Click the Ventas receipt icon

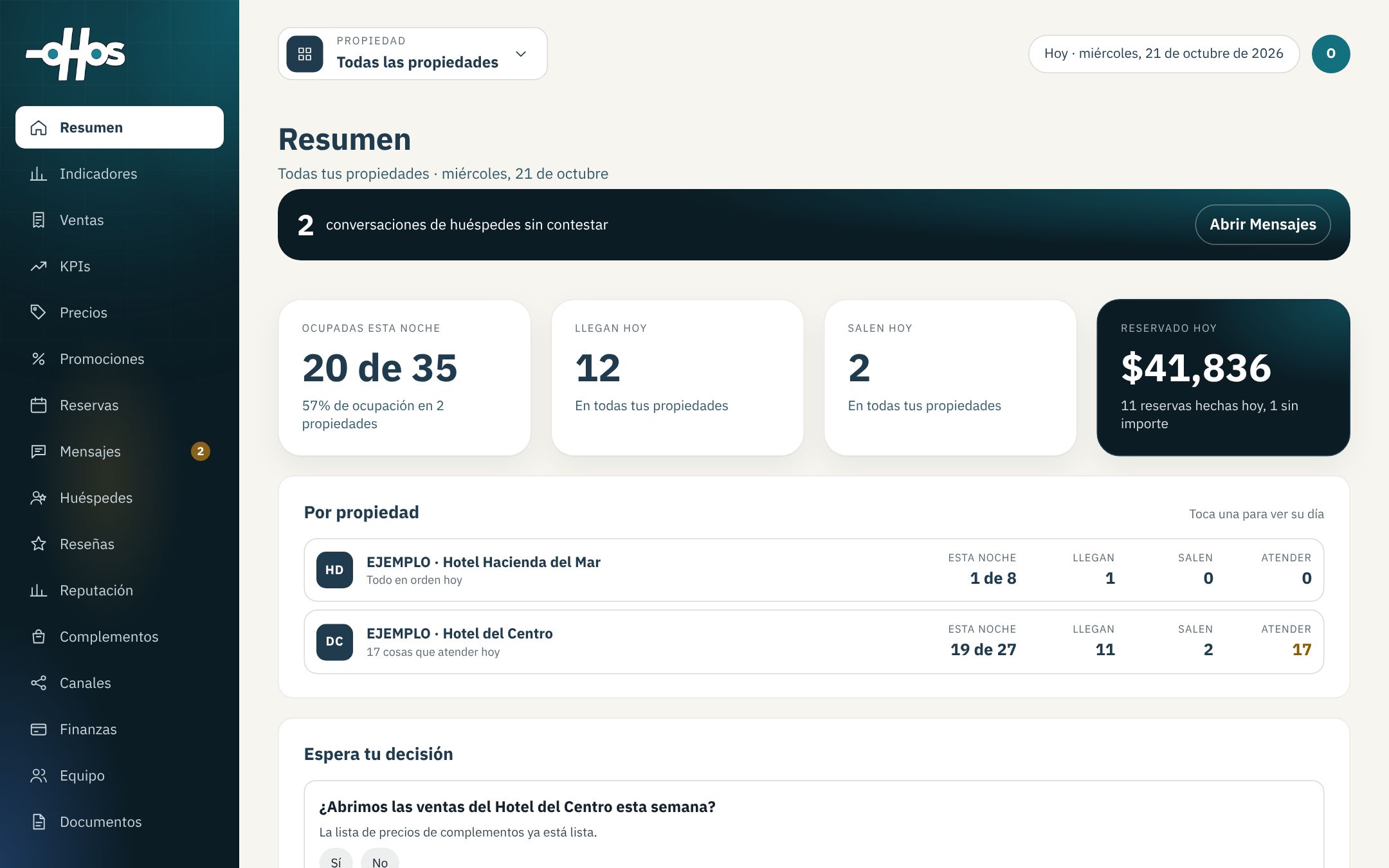click(39, 220)
